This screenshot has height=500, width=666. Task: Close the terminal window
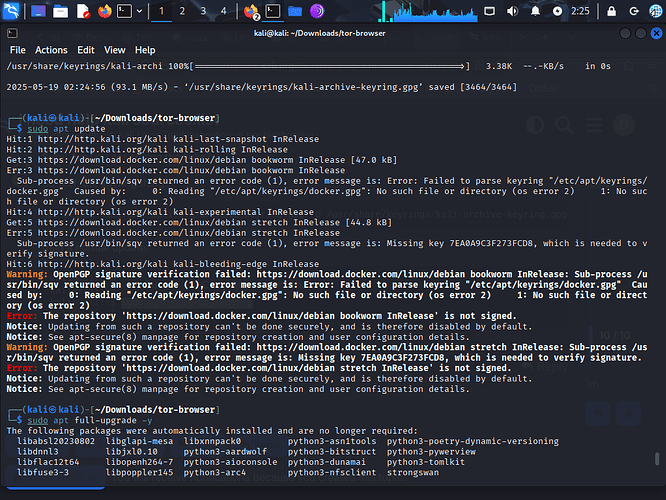pyautogui.click(x=656, y=33)
